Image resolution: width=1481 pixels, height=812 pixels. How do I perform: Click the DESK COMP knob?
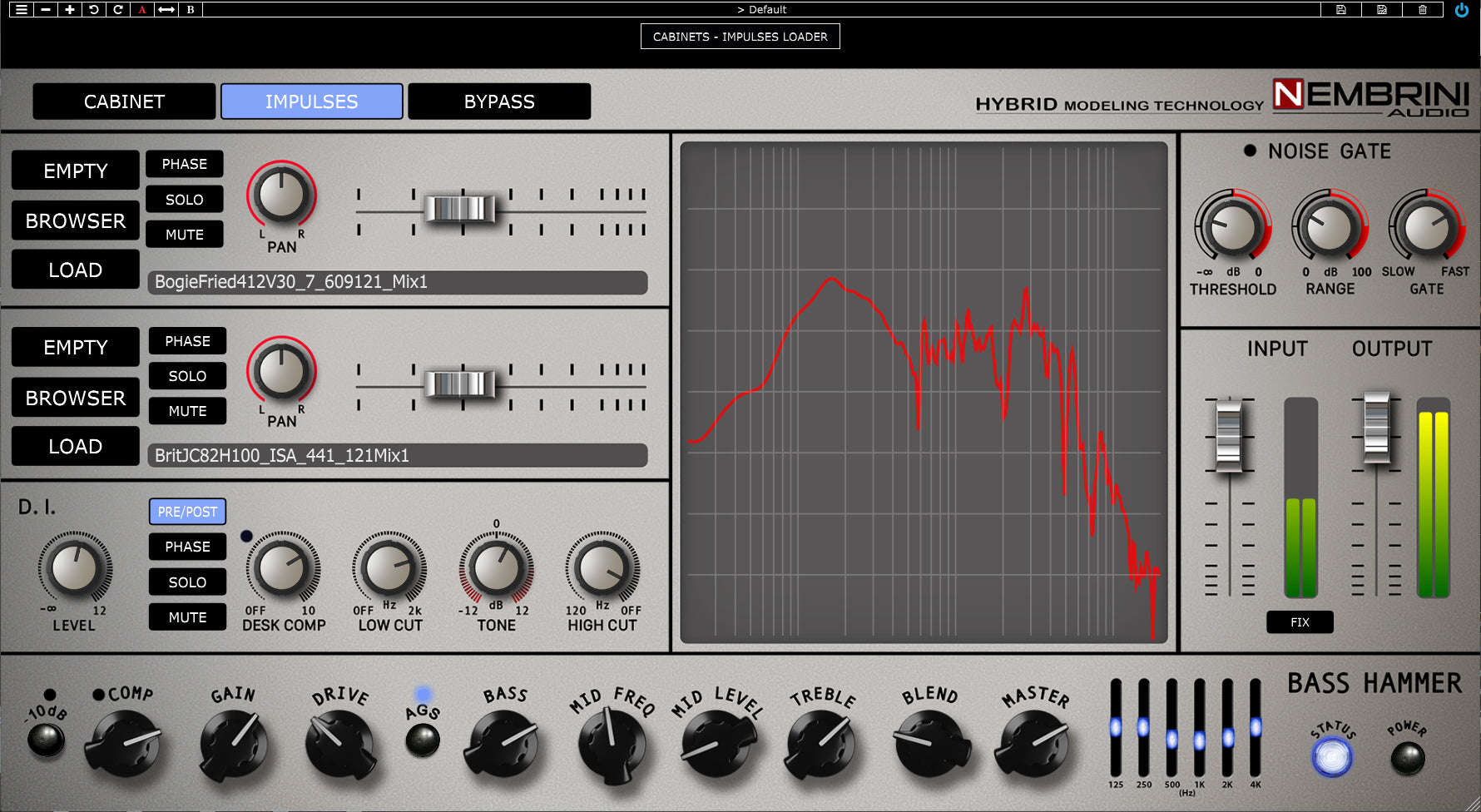(x=283, y=568)
